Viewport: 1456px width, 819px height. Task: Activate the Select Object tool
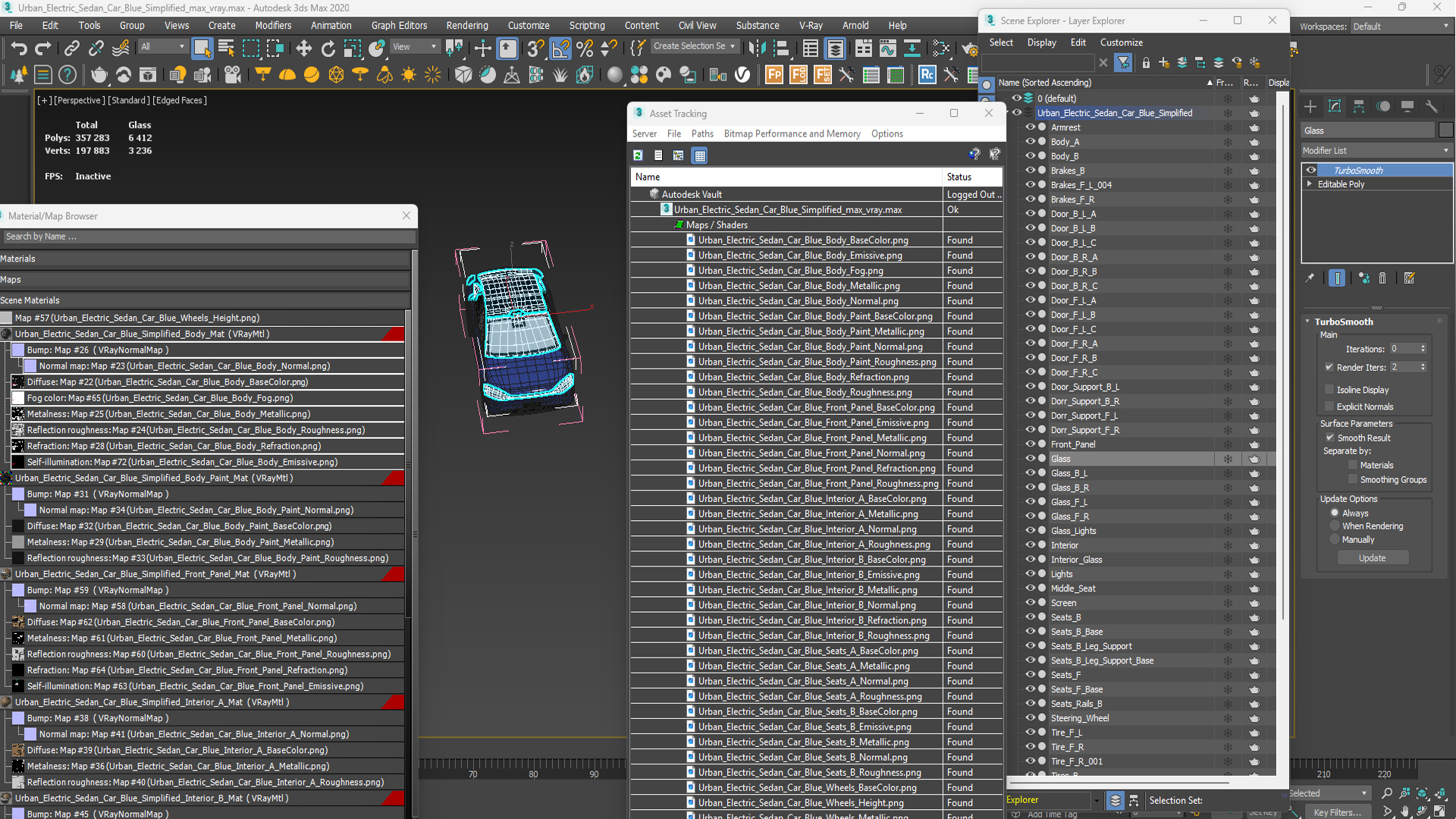point(202,49)
